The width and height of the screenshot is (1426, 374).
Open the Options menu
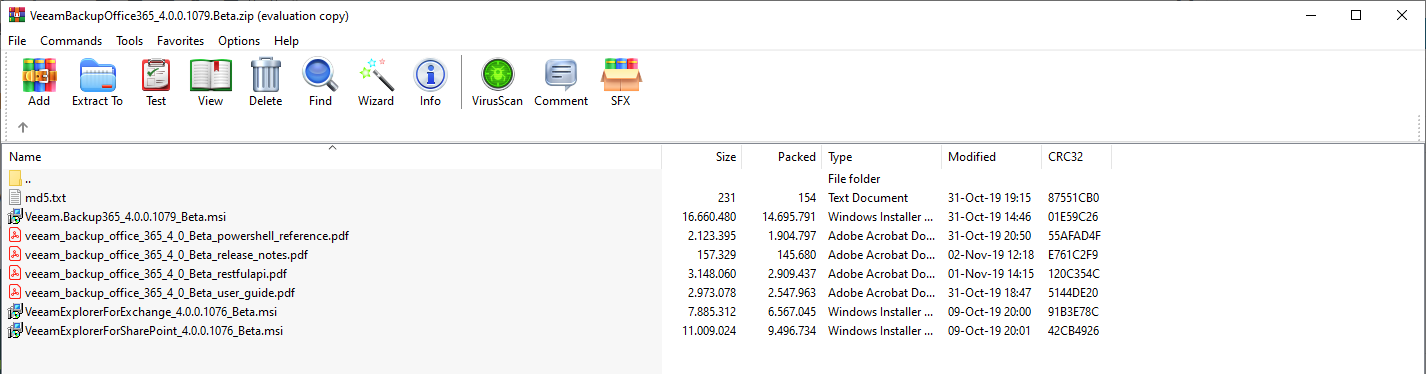(x=239, y=41)
